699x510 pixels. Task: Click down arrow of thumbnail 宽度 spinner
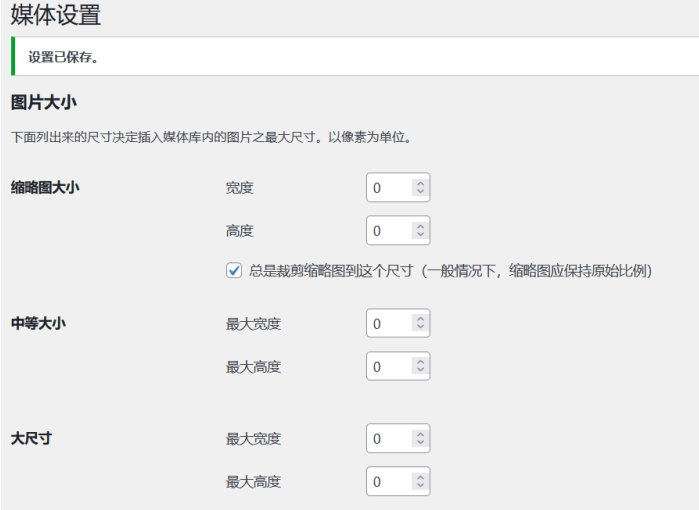tap(420, 193)
